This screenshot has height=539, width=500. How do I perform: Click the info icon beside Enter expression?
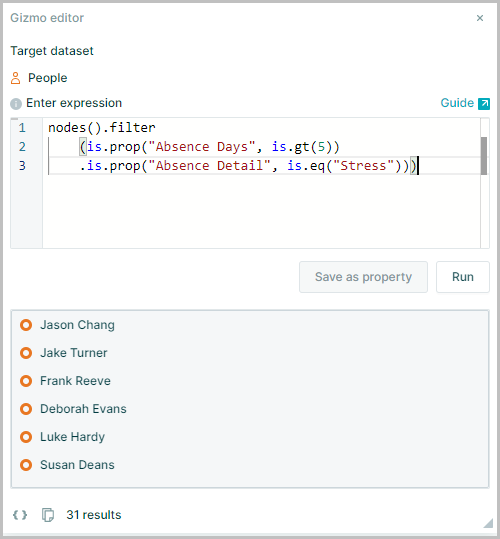(x=16, y=103)
